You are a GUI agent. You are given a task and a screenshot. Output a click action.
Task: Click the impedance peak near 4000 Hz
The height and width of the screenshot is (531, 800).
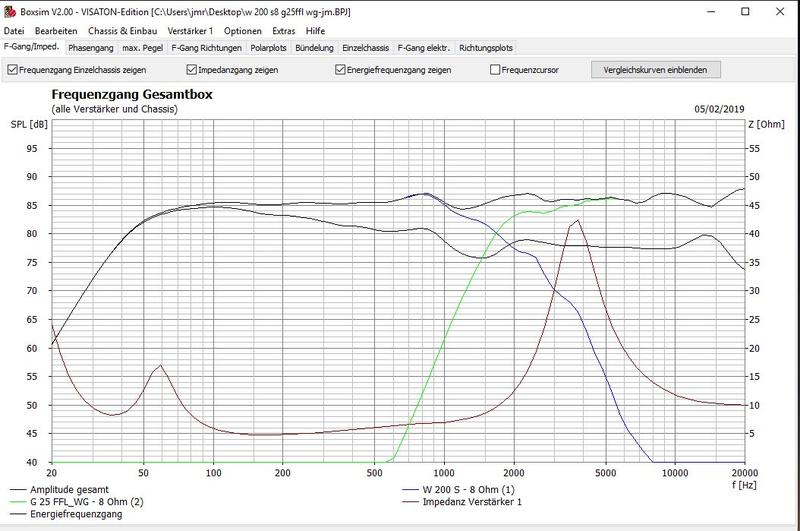[x=577, y=220]
